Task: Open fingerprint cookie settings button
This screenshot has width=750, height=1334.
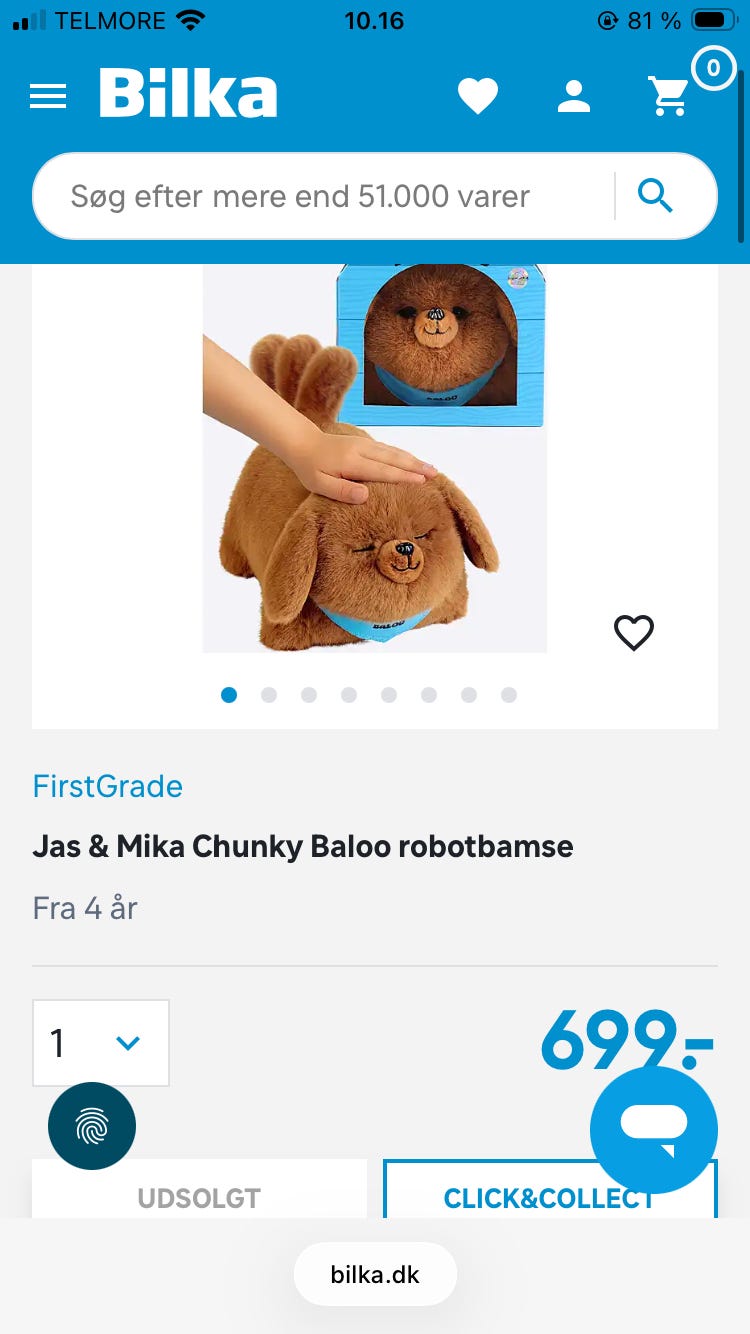Action: (92, 1126)
